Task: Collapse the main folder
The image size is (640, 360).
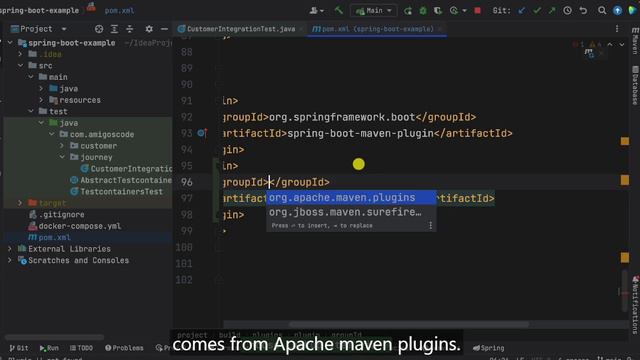Action: pyautogui.click(x=31, y=77)
